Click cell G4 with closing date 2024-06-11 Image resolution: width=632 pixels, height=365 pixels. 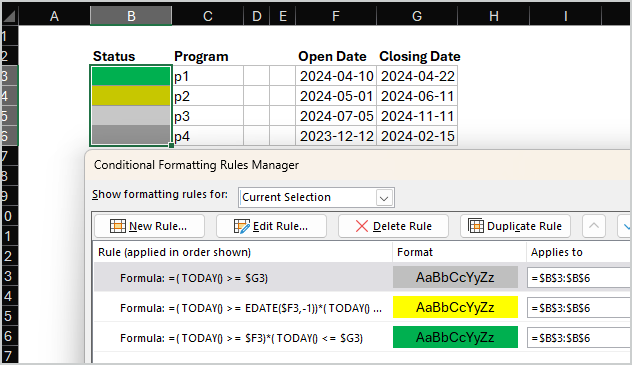pos(417,96)
